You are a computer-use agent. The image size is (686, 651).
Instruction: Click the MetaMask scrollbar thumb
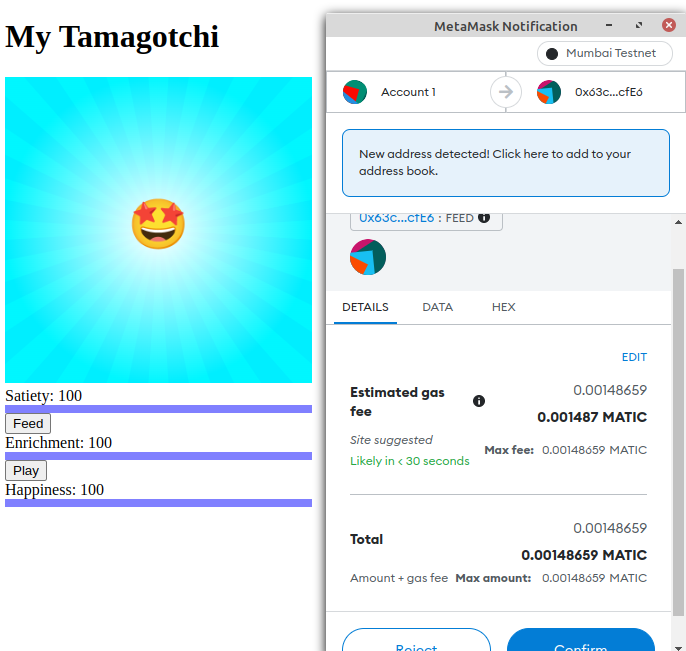click(678, 442)
